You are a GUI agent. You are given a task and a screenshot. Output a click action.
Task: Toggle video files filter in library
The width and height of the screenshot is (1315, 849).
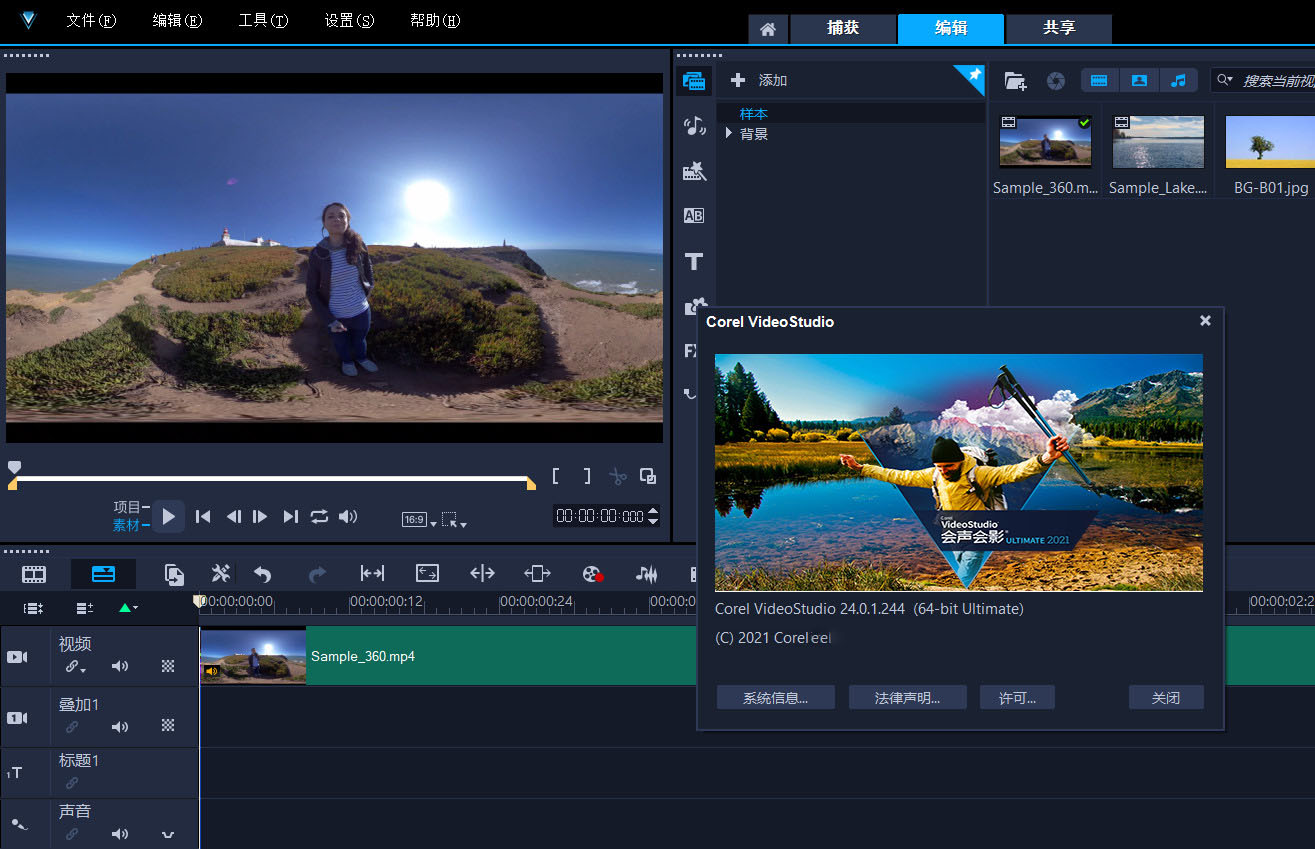(1099, 81)
